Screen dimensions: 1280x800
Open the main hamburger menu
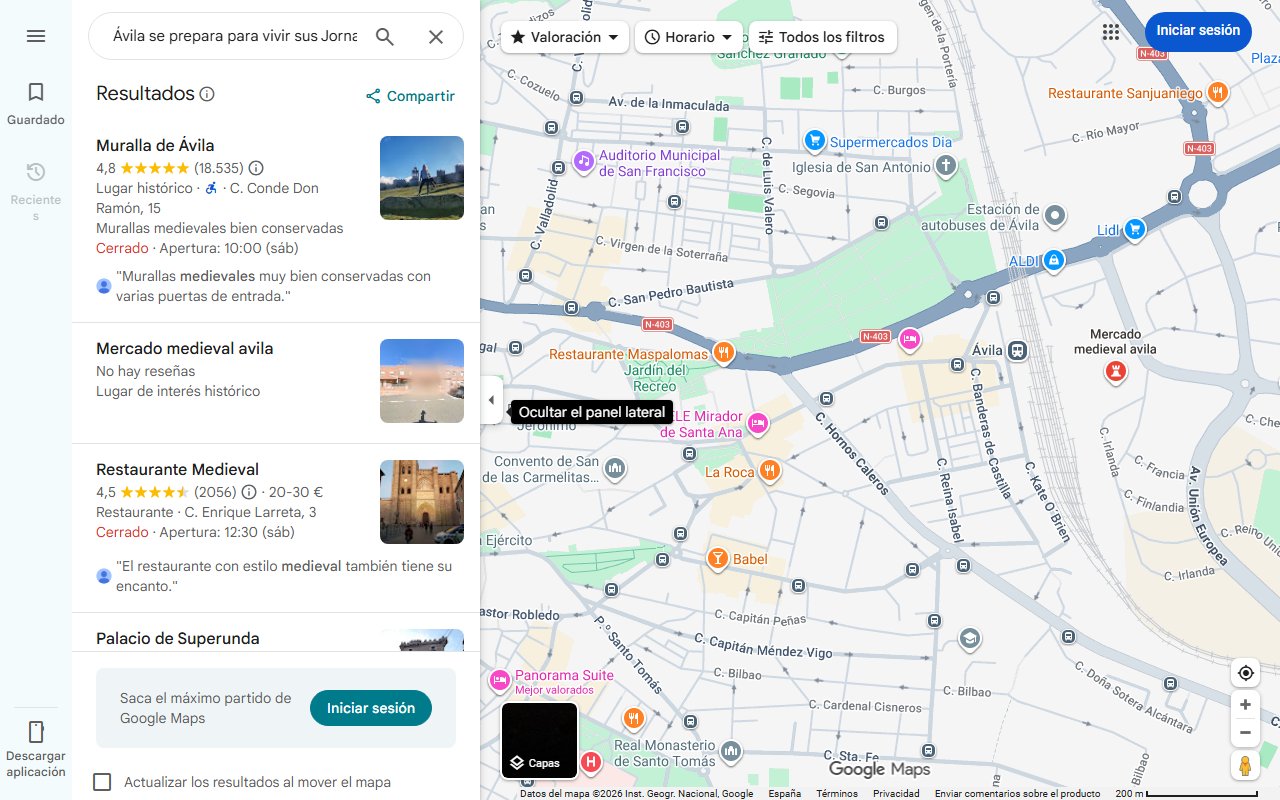click(36, 36)
